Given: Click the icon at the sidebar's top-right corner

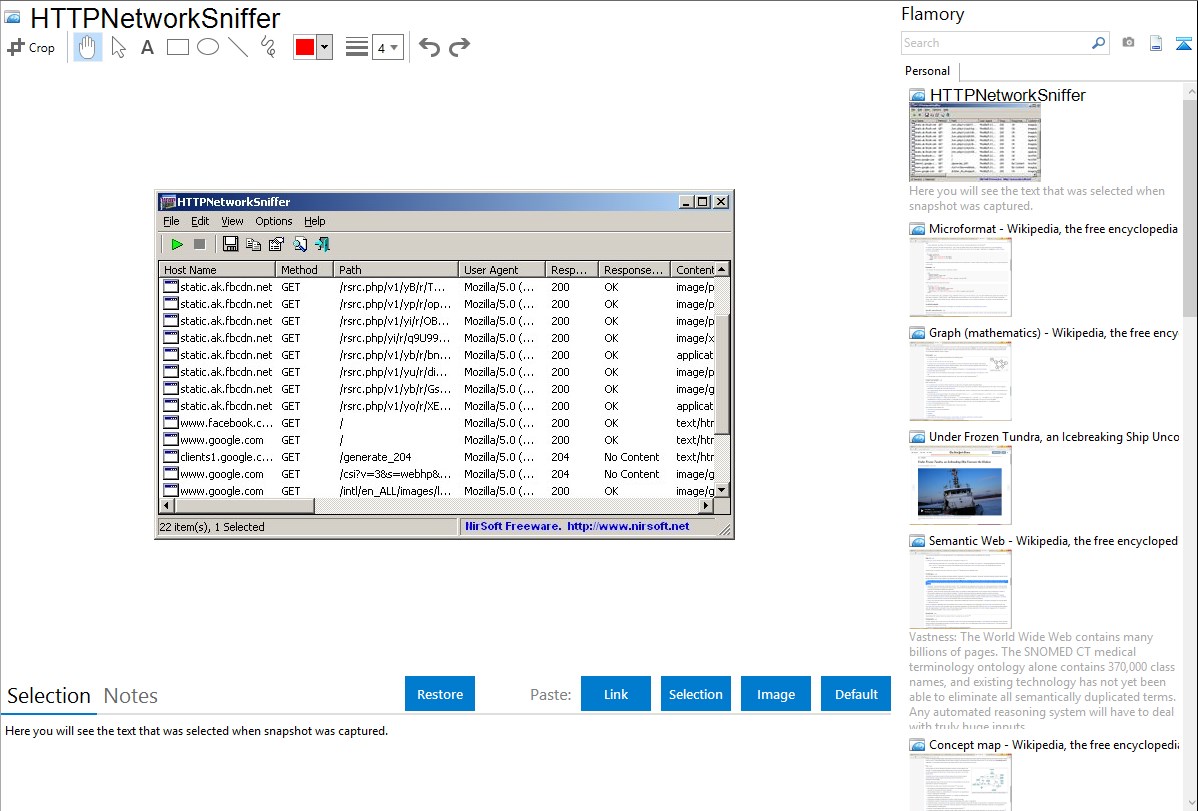Looking at the screenshot, I should 1183,44.
